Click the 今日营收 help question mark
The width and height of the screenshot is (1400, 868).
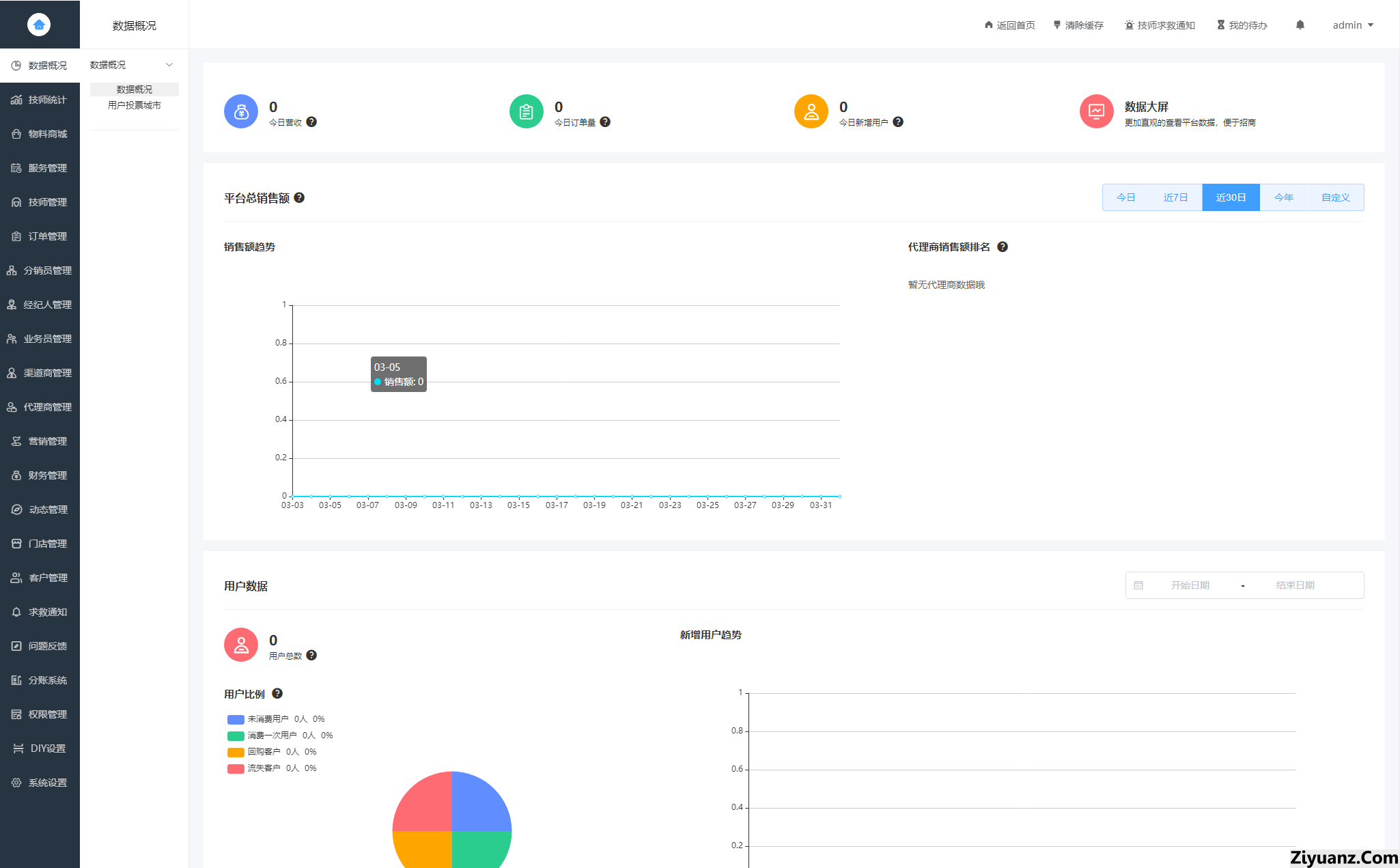[x=311, y=122]
